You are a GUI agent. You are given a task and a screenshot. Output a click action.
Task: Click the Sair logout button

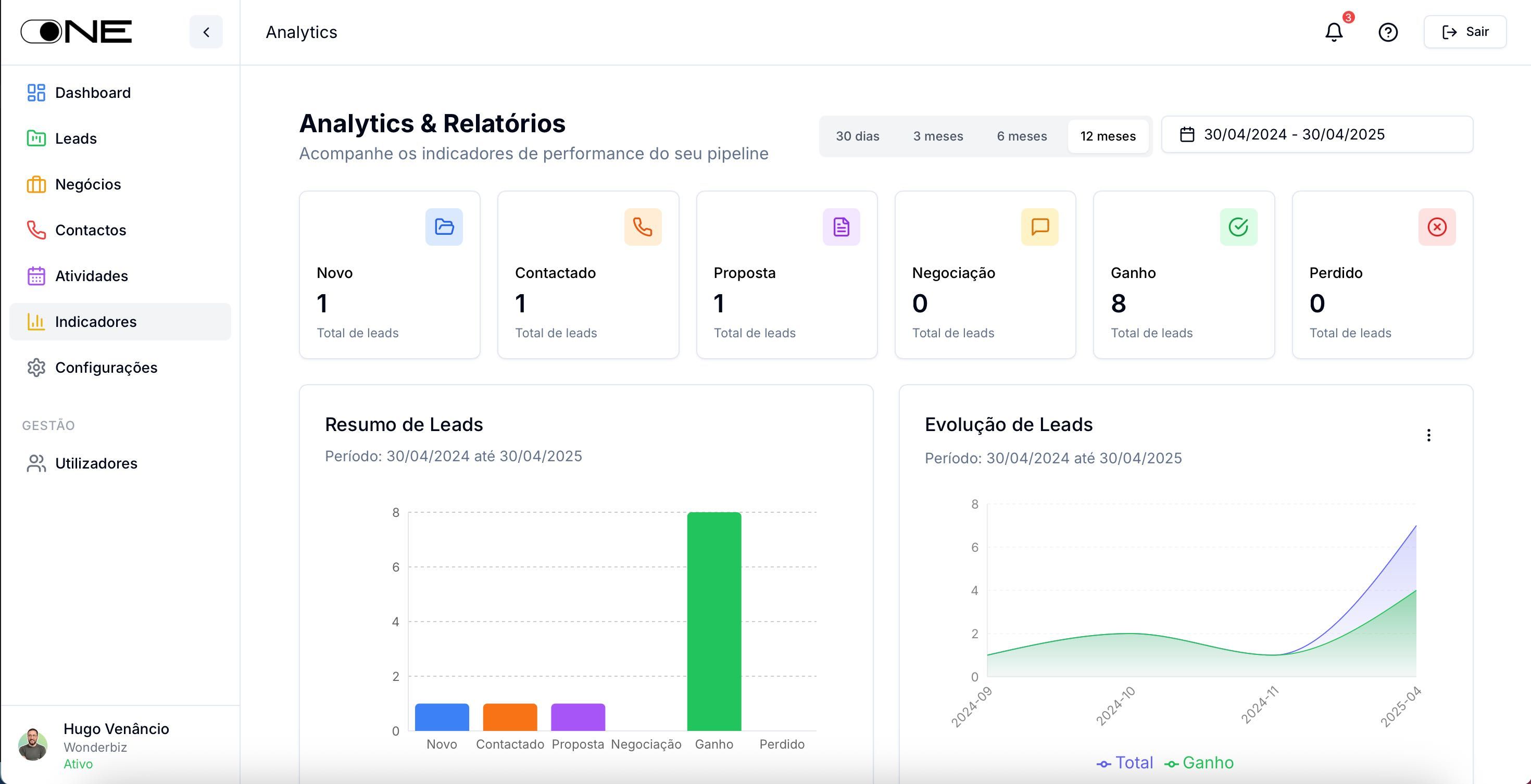point(1464,32)
